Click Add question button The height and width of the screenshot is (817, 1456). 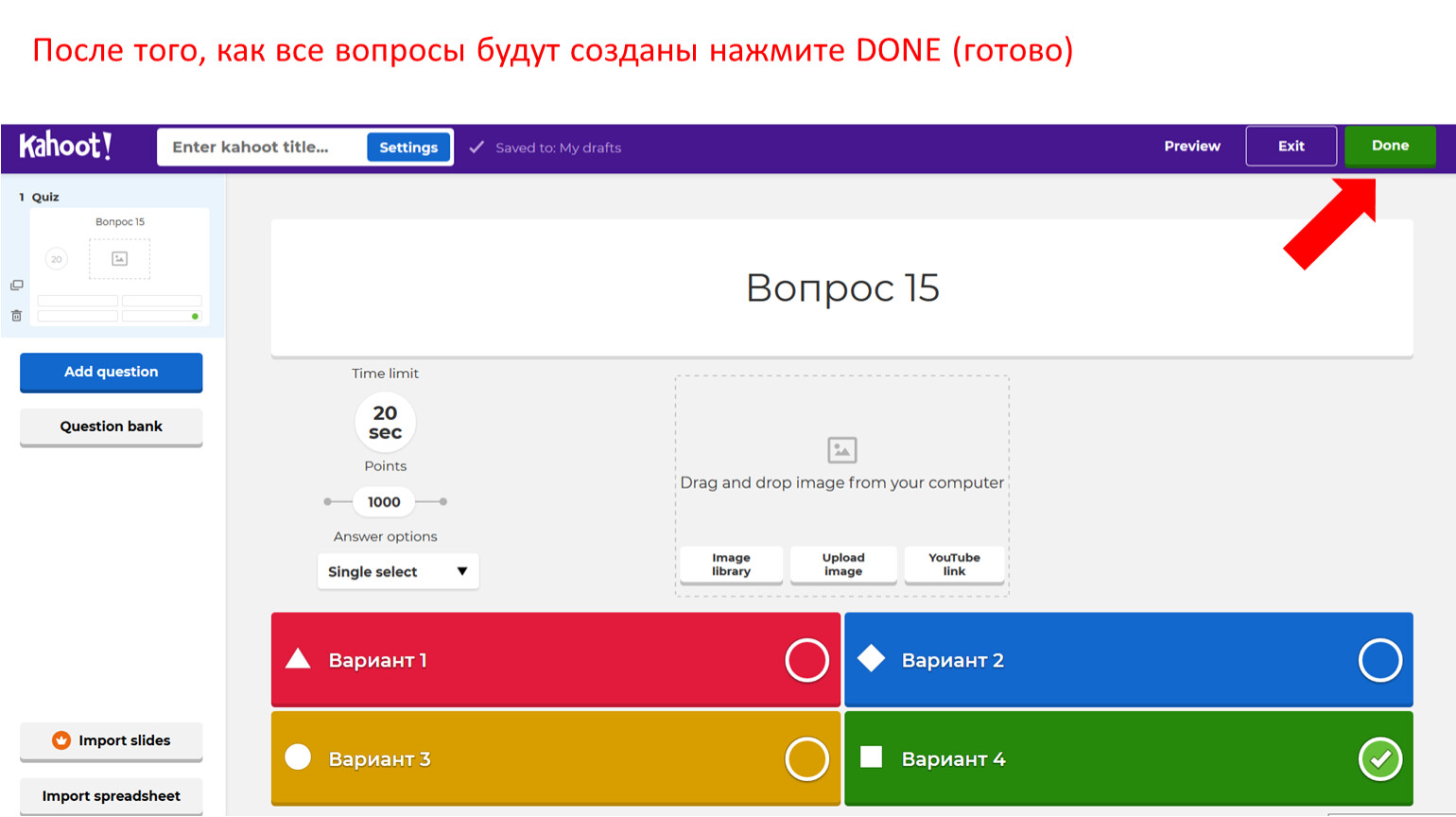click(x=112, y=372)
